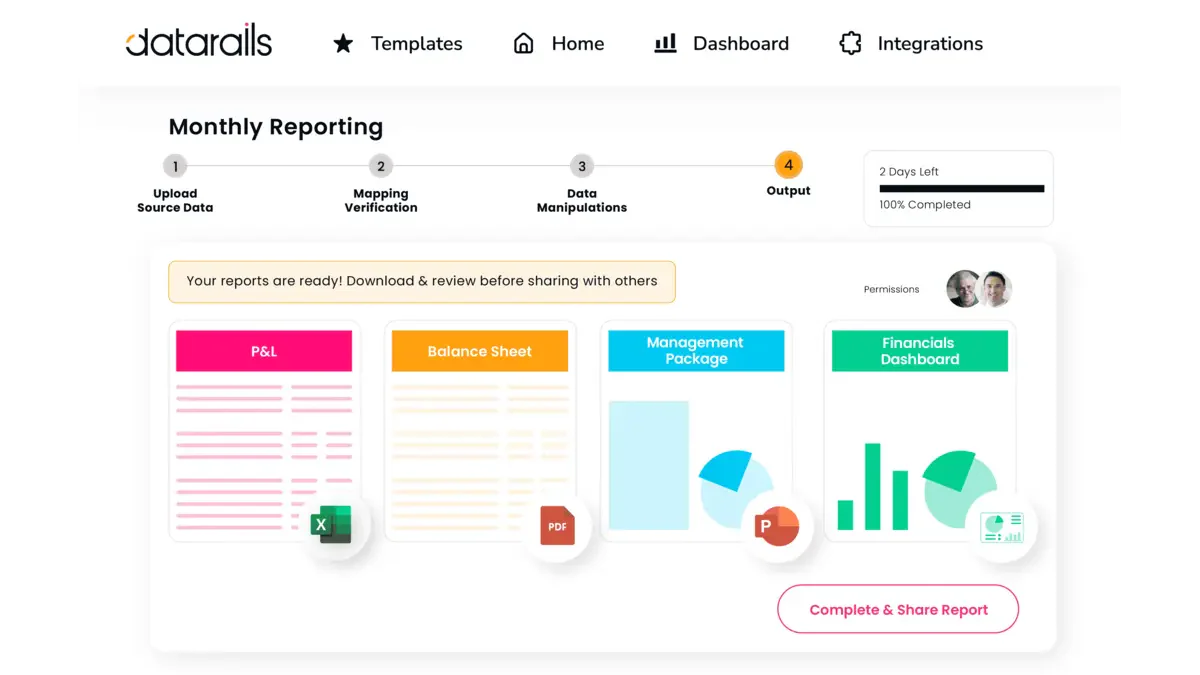Click the left user avatar in Permissions
The image size is (1200, 675).
point(964,289)
